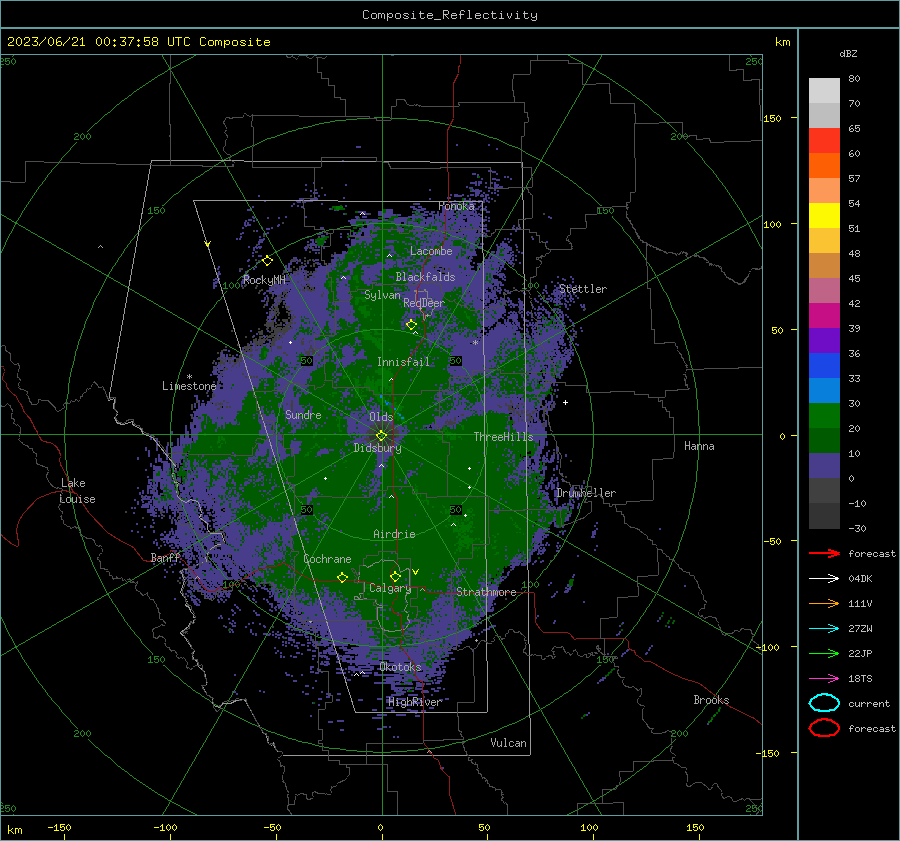The width and height of the screenshot is (900, 841).
Task: Click the Blackfalds label
Action: tap(425, 277)
